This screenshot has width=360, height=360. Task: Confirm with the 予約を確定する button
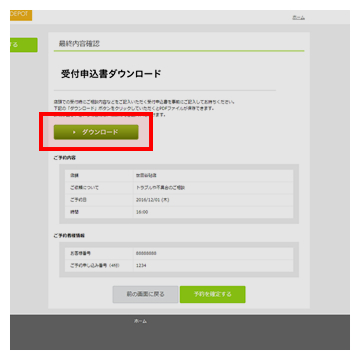coord(213,294)
